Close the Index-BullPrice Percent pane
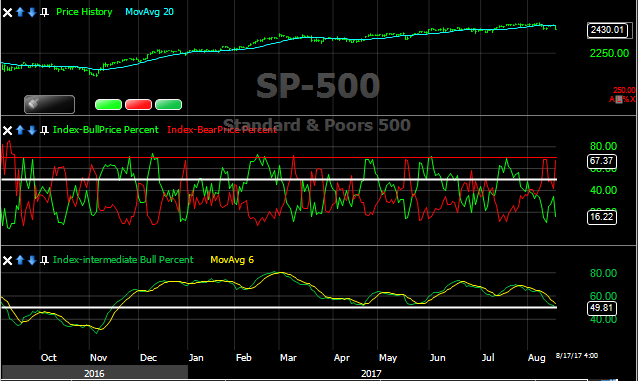Screen dimensions: 638x381 pyautogui.click(x=7, y=130)
